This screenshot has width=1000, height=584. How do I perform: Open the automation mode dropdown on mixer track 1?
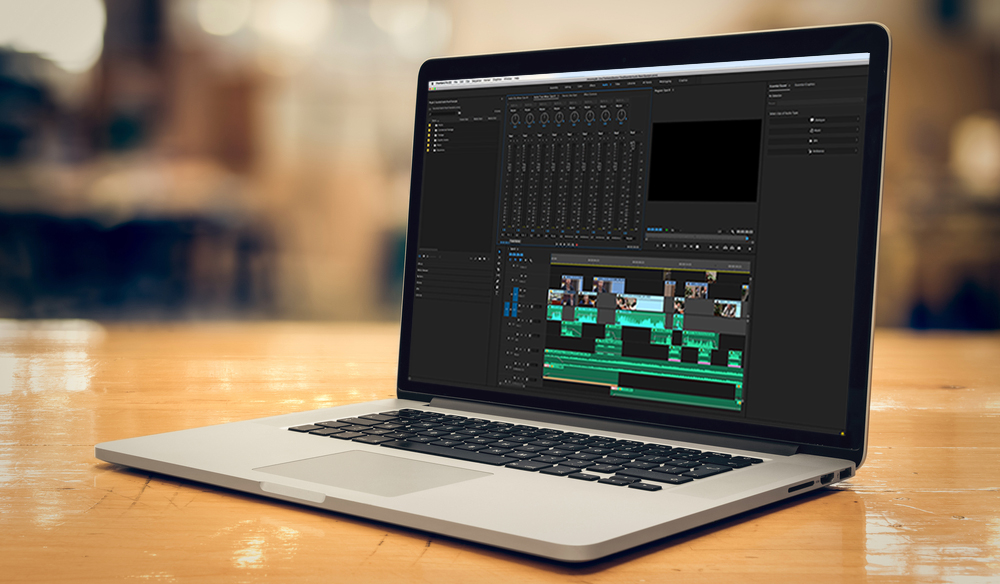(x=512, y=110)
